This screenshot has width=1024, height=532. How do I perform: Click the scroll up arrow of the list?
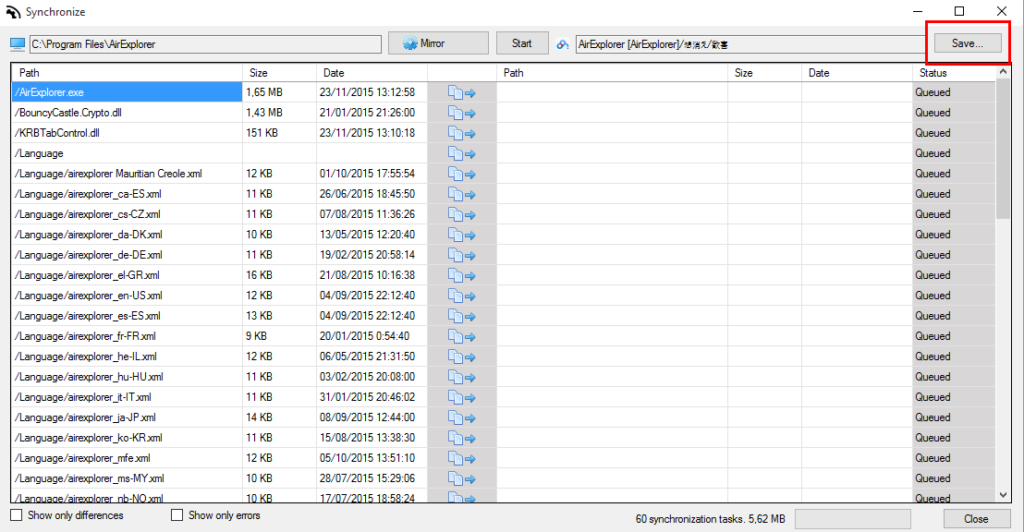pos(1003,71)
